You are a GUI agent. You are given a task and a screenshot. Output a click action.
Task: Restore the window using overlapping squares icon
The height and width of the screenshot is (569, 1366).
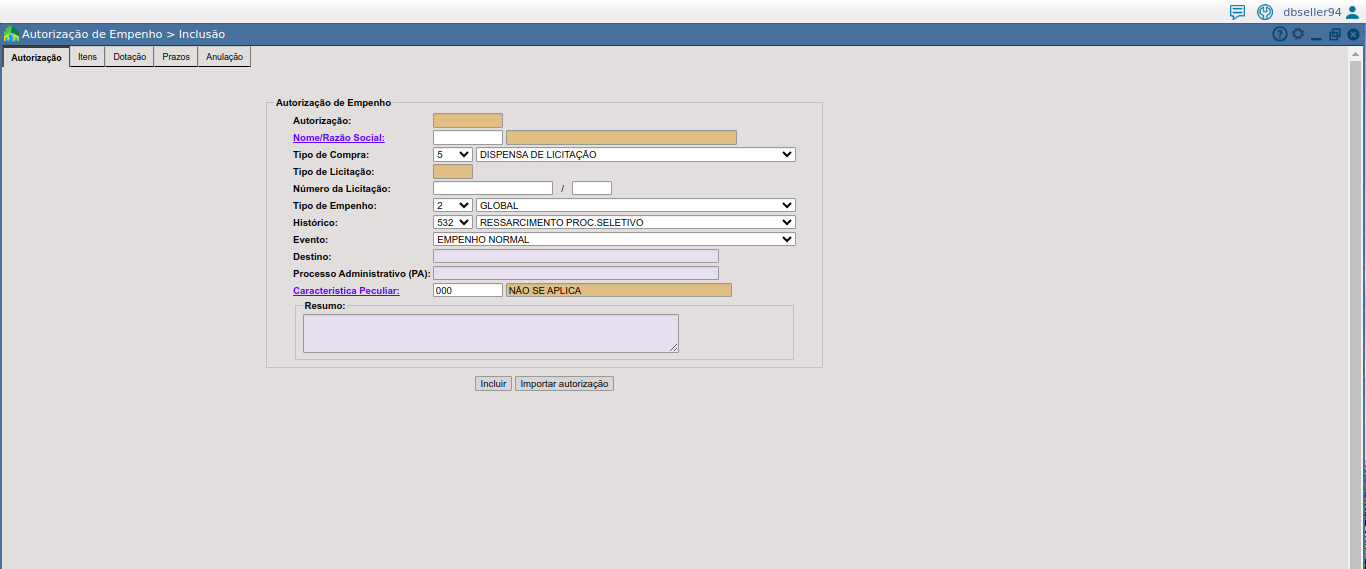point(1335,34)
